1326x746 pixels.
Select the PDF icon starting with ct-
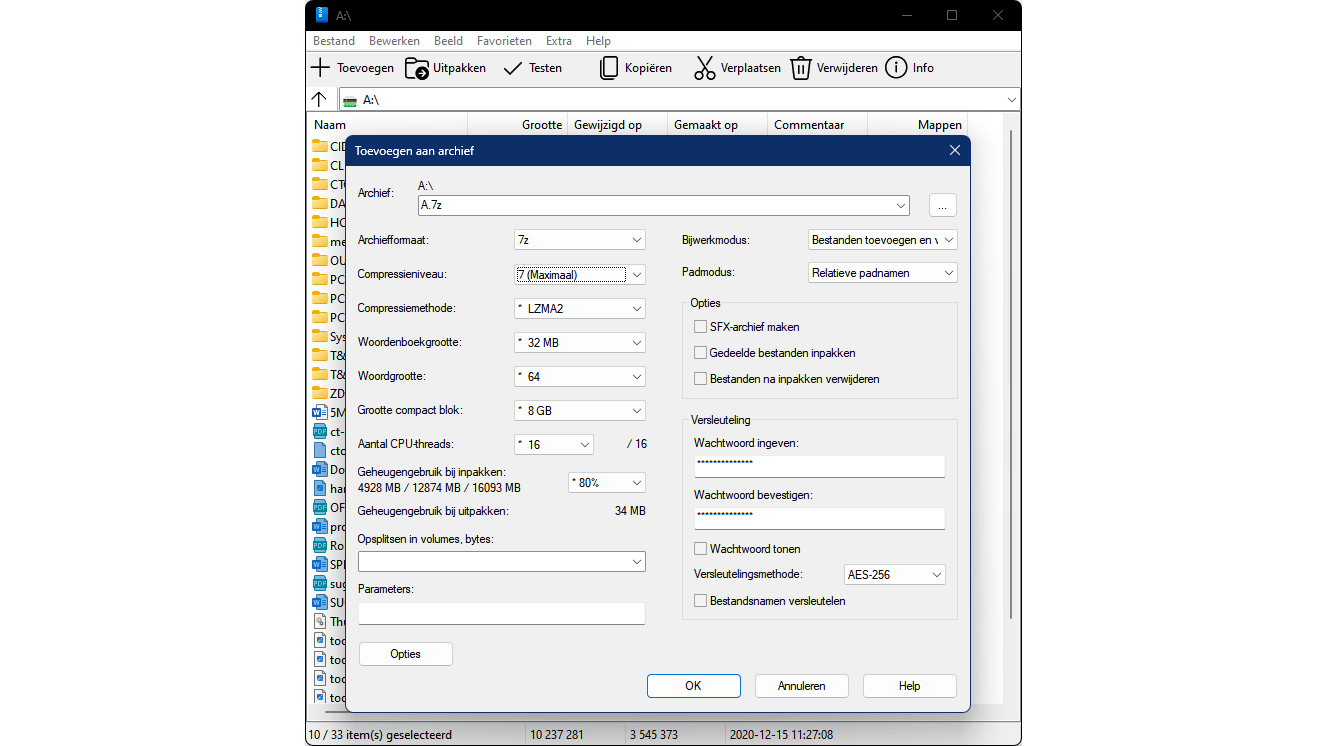click(x=320, y=431)
